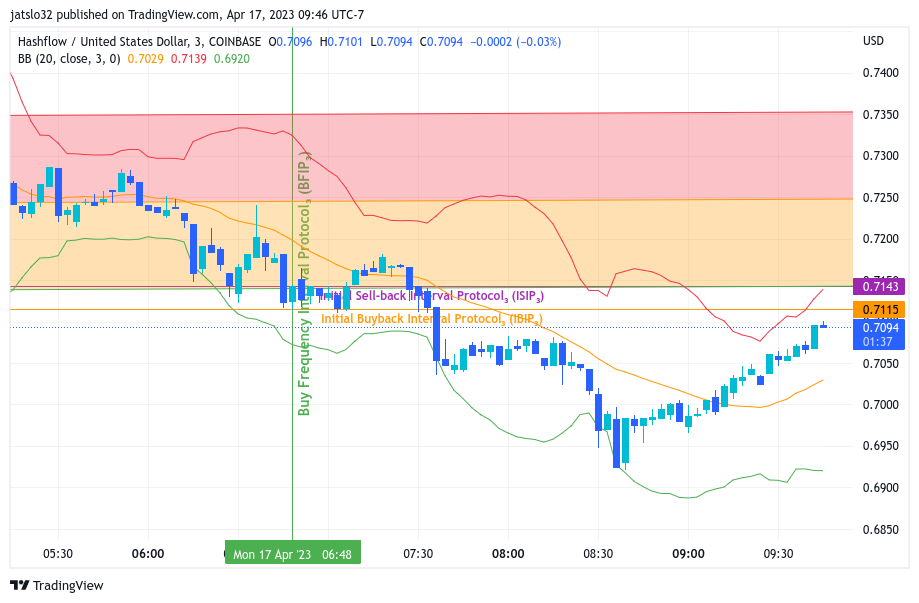The height and width of the screenshot is (603, 919).
Task: Click the 07:30 time axis label
Action: click(418, 553)
